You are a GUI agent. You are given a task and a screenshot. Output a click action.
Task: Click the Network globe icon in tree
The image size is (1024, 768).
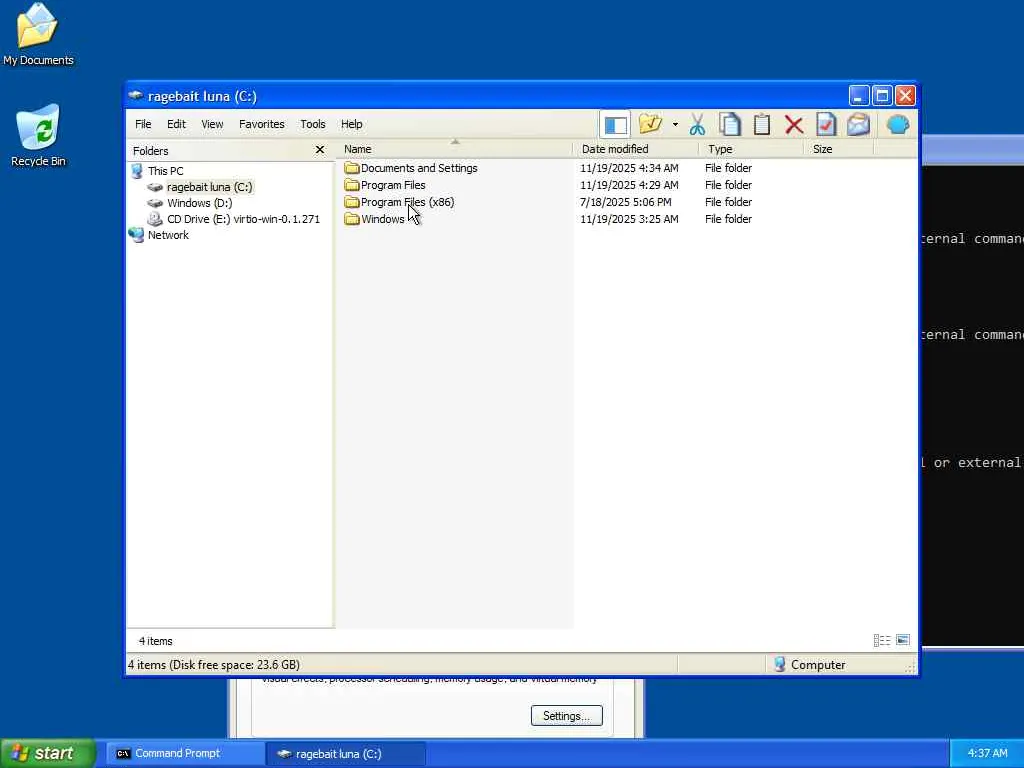pos(136,235)
